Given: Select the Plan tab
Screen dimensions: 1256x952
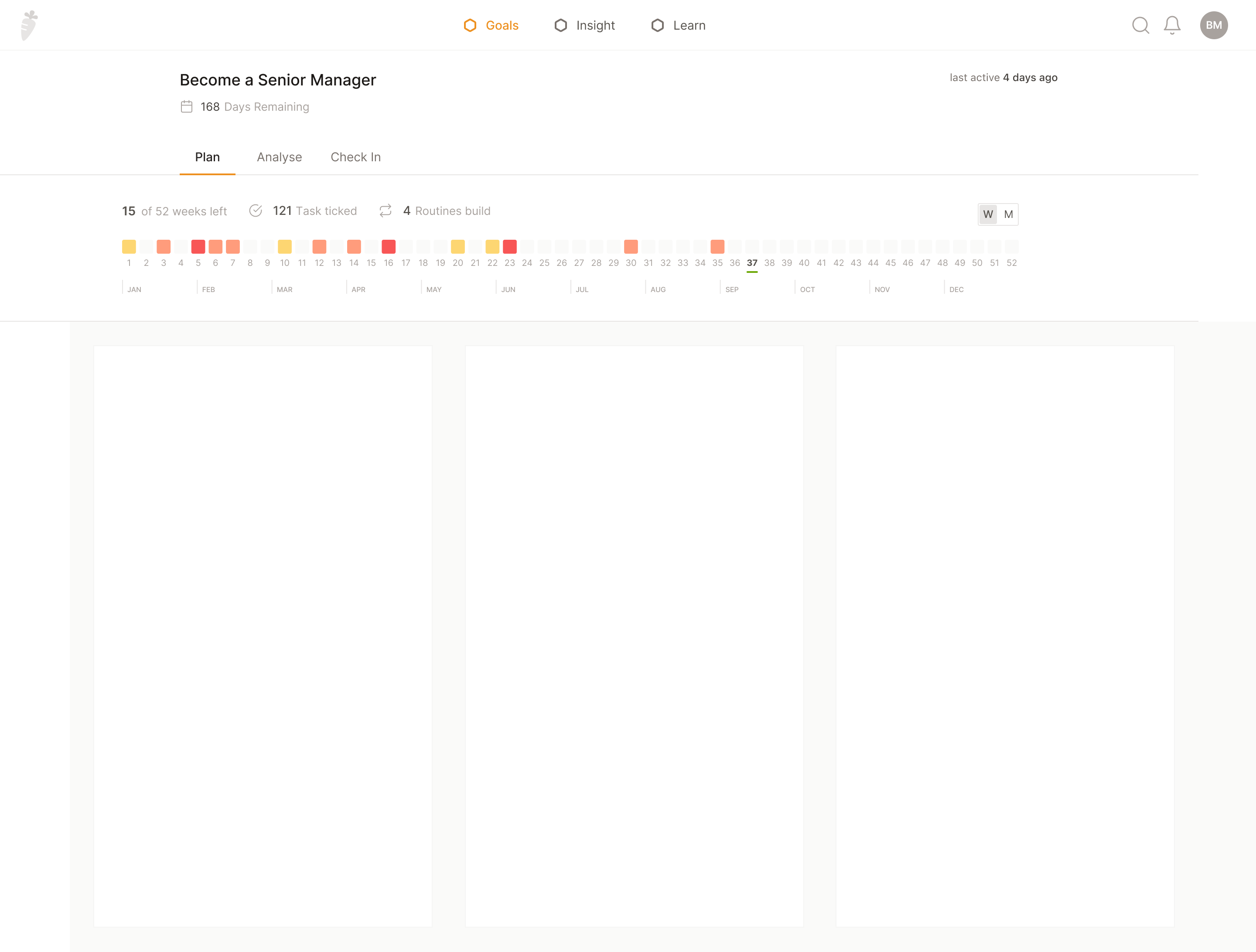Looking at the screenshot, I should (x=207, y=157).
